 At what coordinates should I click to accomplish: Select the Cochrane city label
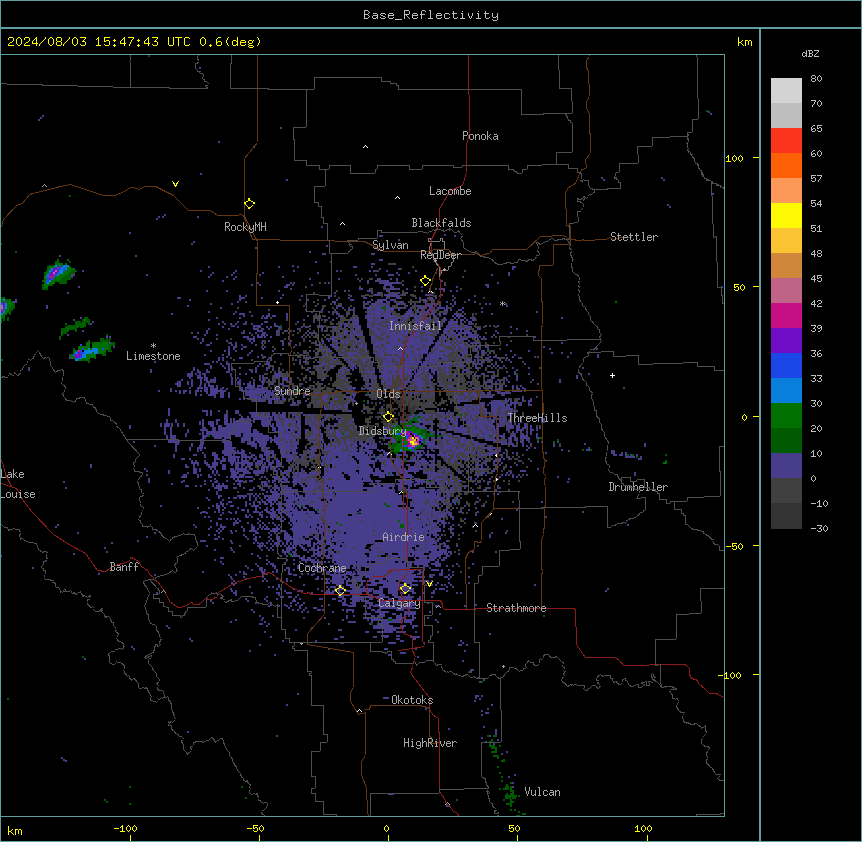tap(322, 568)
